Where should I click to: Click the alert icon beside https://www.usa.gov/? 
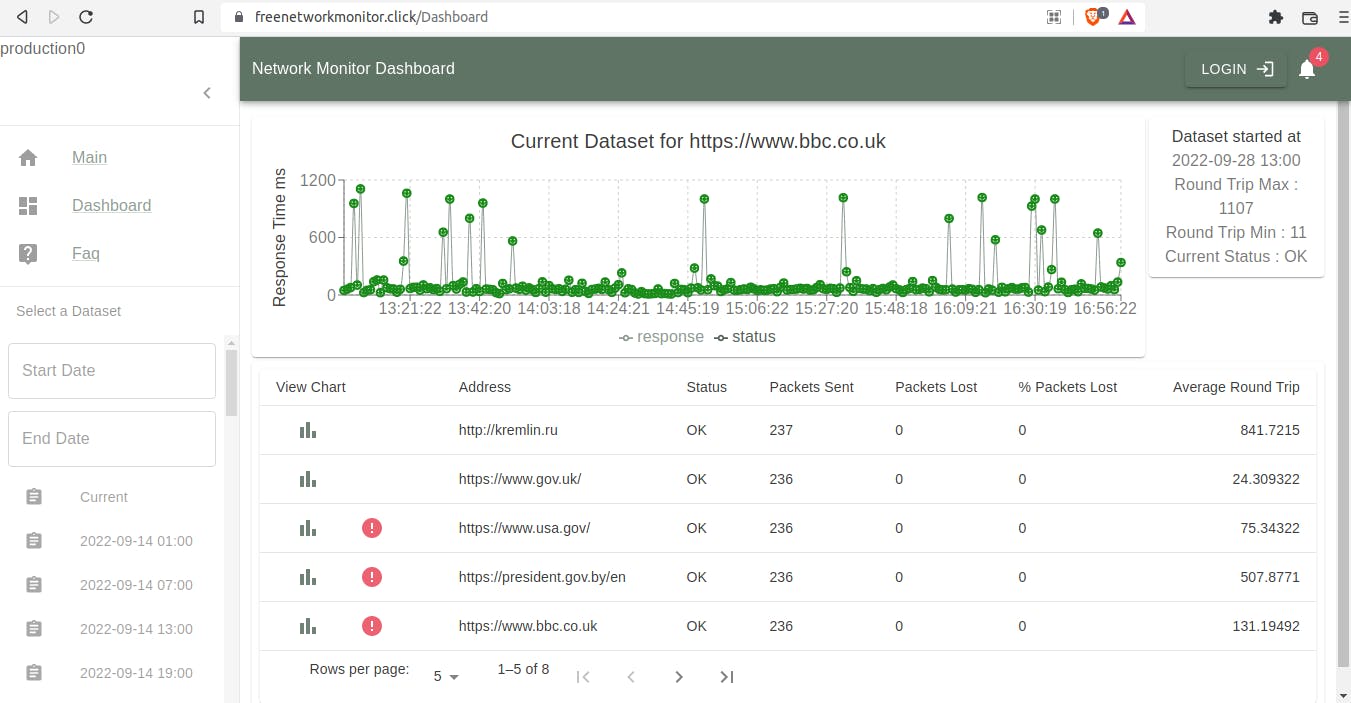[x=371, y=527]
